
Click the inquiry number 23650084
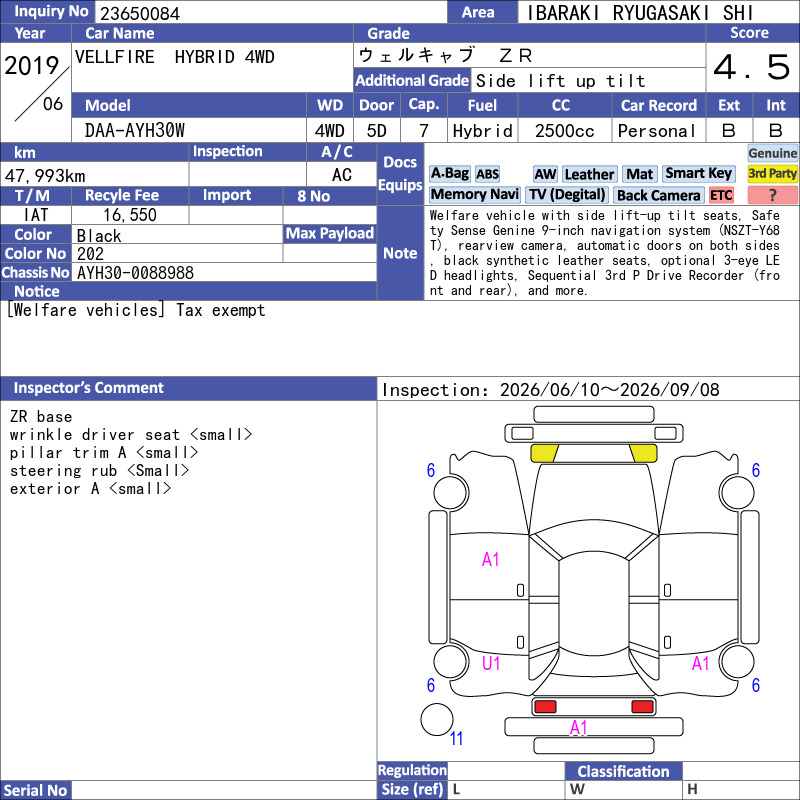(140, 13)
